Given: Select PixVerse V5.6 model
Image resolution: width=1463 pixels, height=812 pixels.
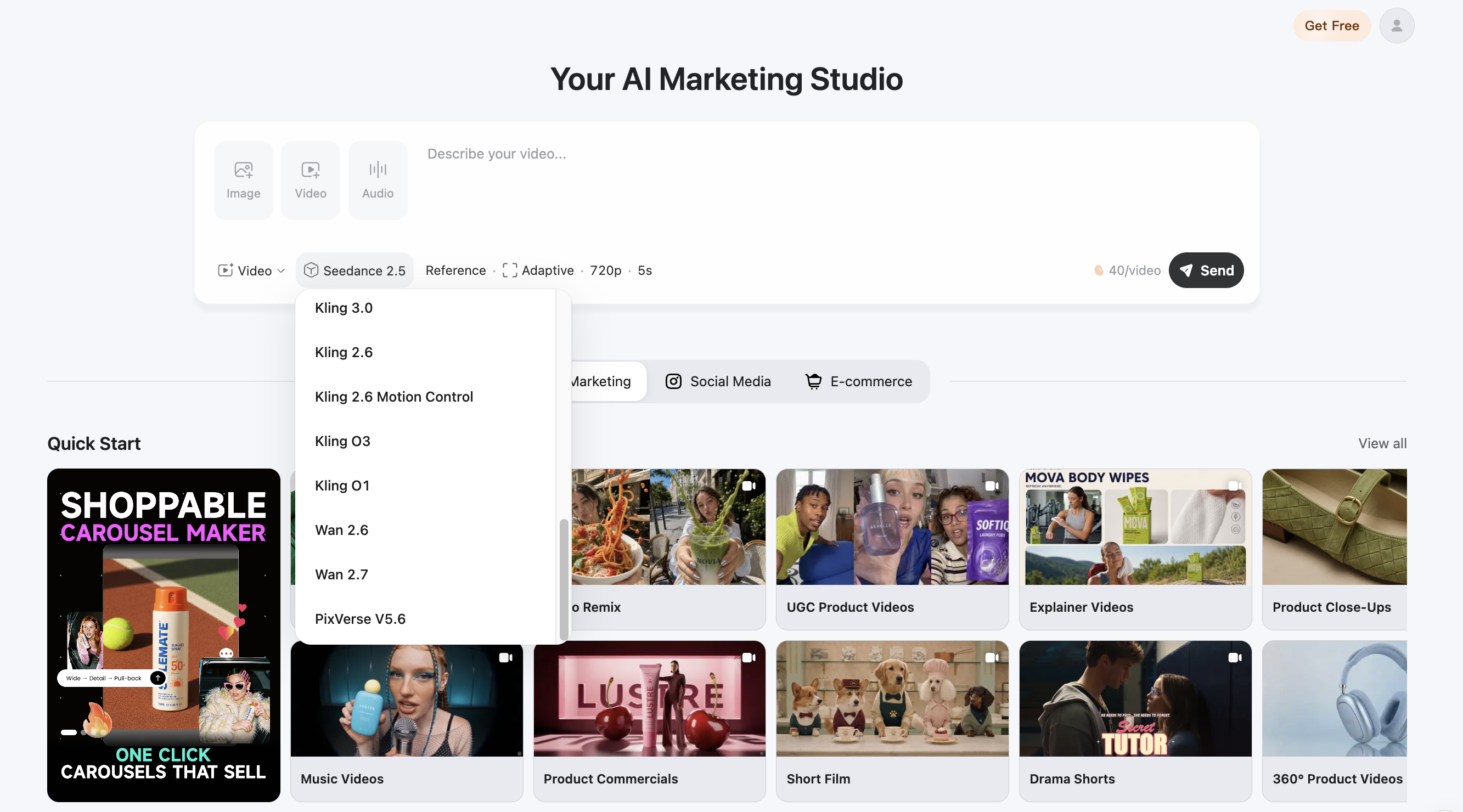Looking at the screenshot, I should (x=425, y=619).
